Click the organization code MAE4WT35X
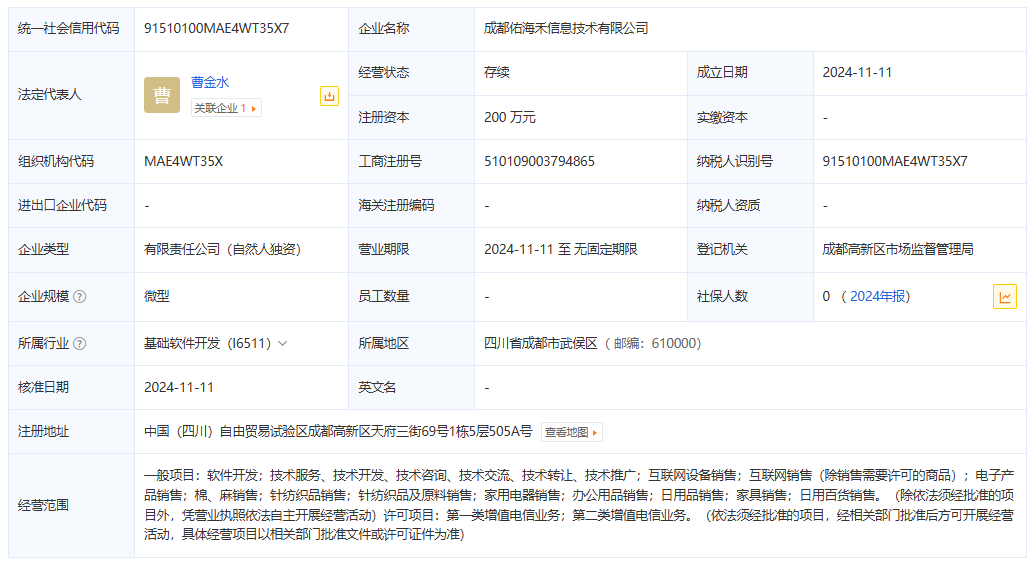 (x=183, y=161)
